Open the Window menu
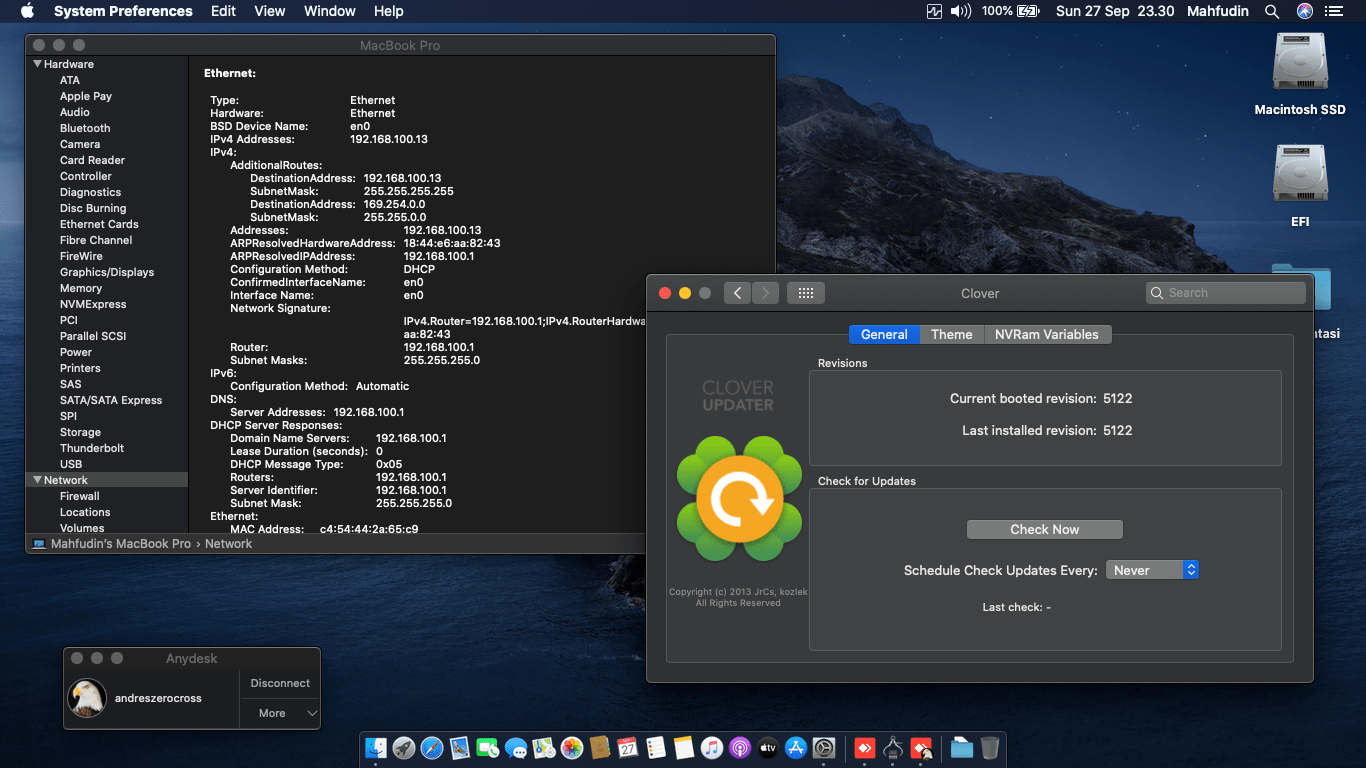 click(x=330, y=11)
